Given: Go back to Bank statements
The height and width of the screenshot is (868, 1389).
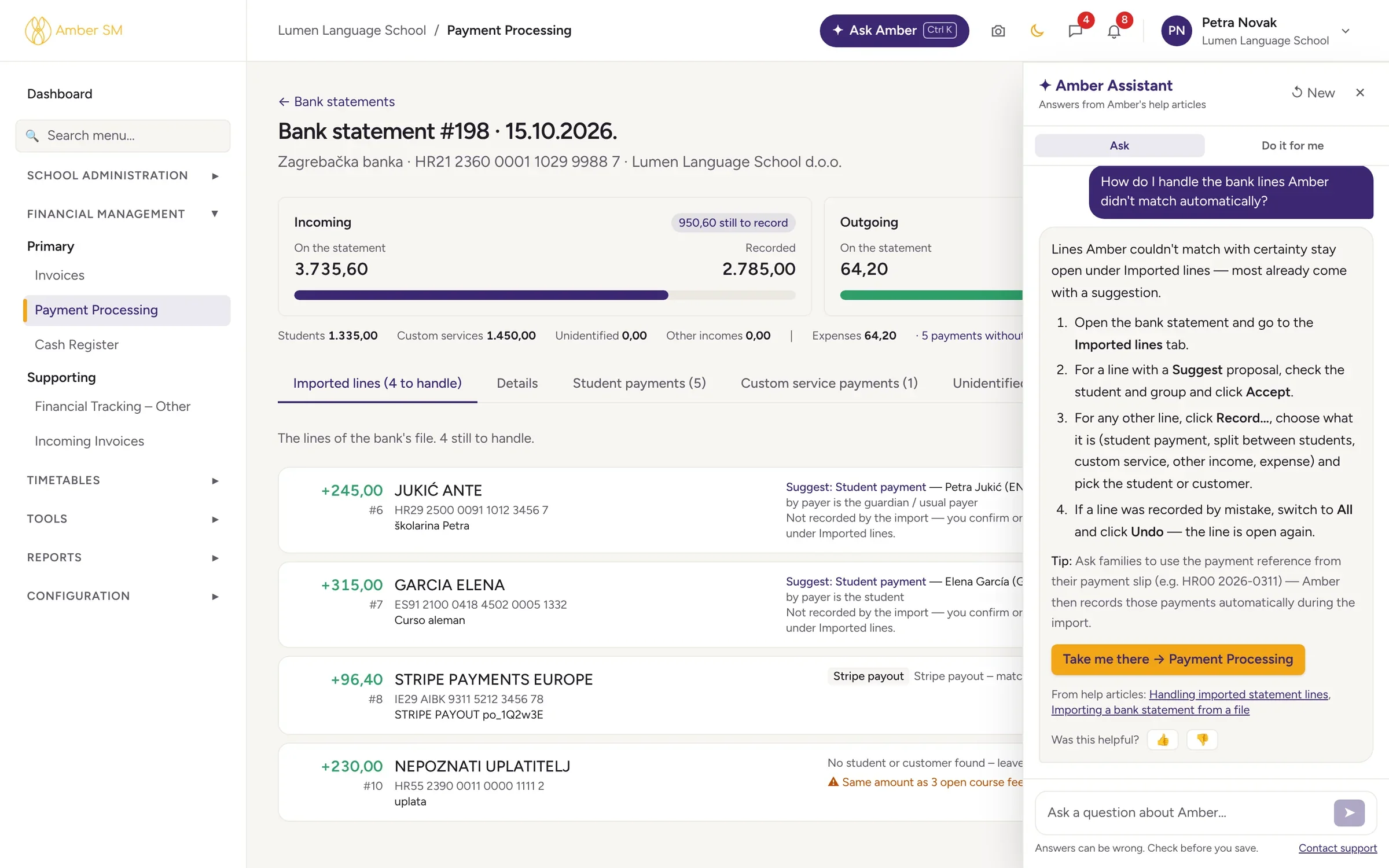Looking at the screenshot, I should click(x=336, y=102).
